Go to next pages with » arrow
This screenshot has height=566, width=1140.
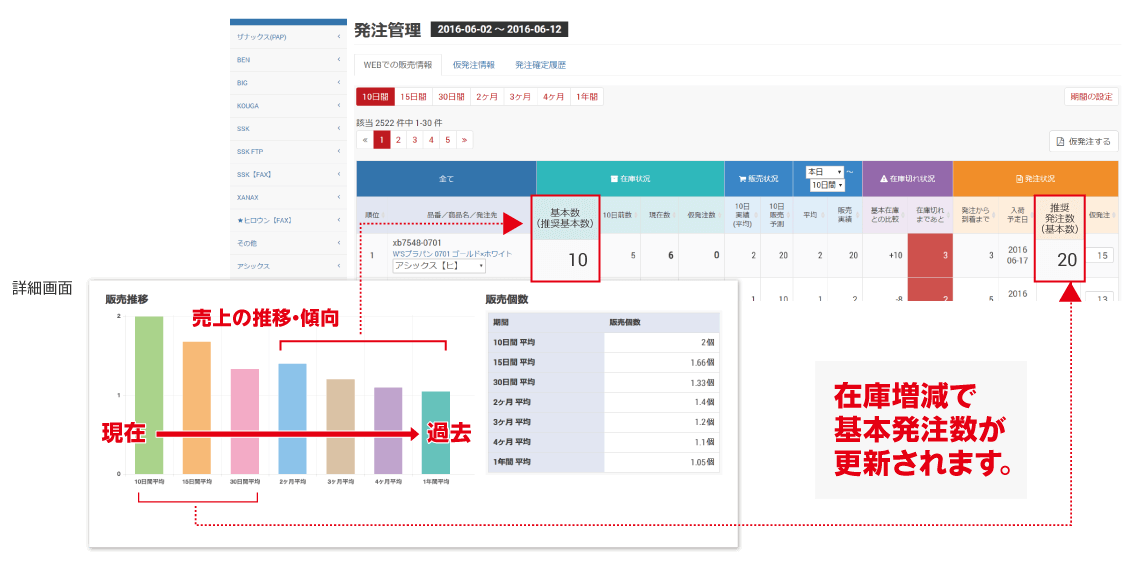(465, 140)
